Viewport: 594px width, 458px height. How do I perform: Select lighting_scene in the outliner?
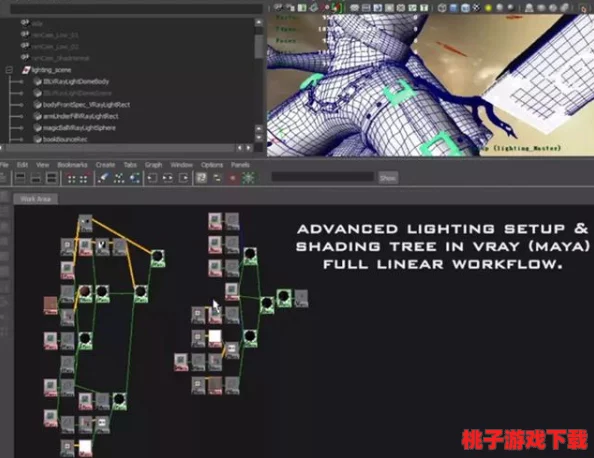51,70
